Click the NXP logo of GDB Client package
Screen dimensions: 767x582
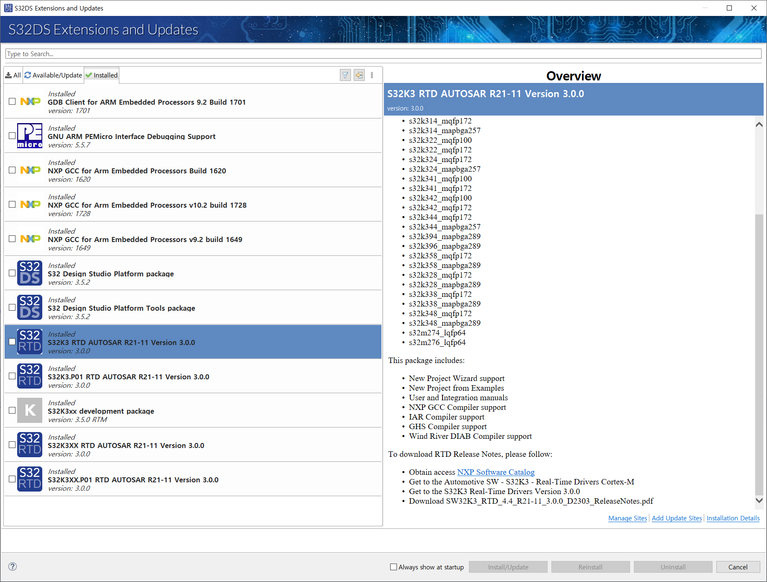pos(30,101)
